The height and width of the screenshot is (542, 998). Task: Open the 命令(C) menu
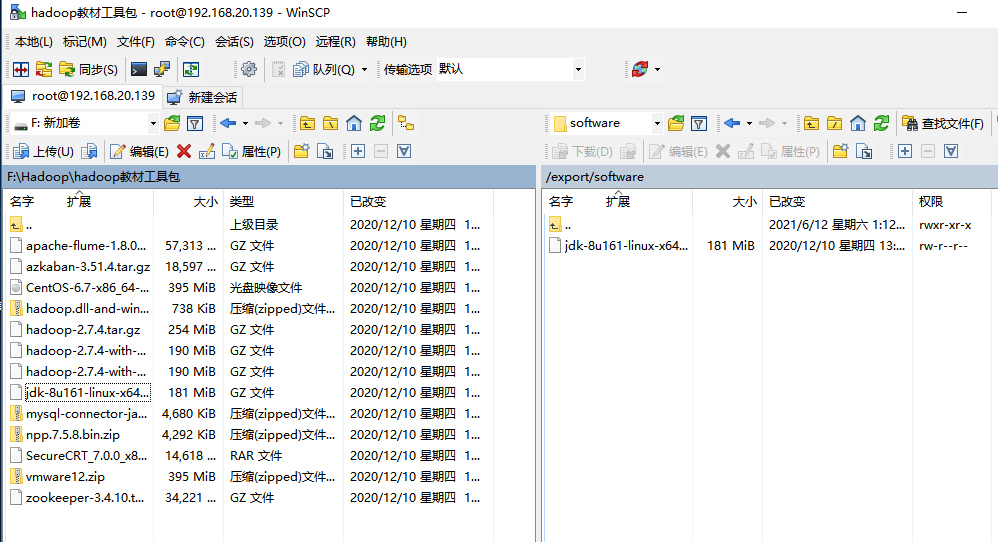(185, 42)
